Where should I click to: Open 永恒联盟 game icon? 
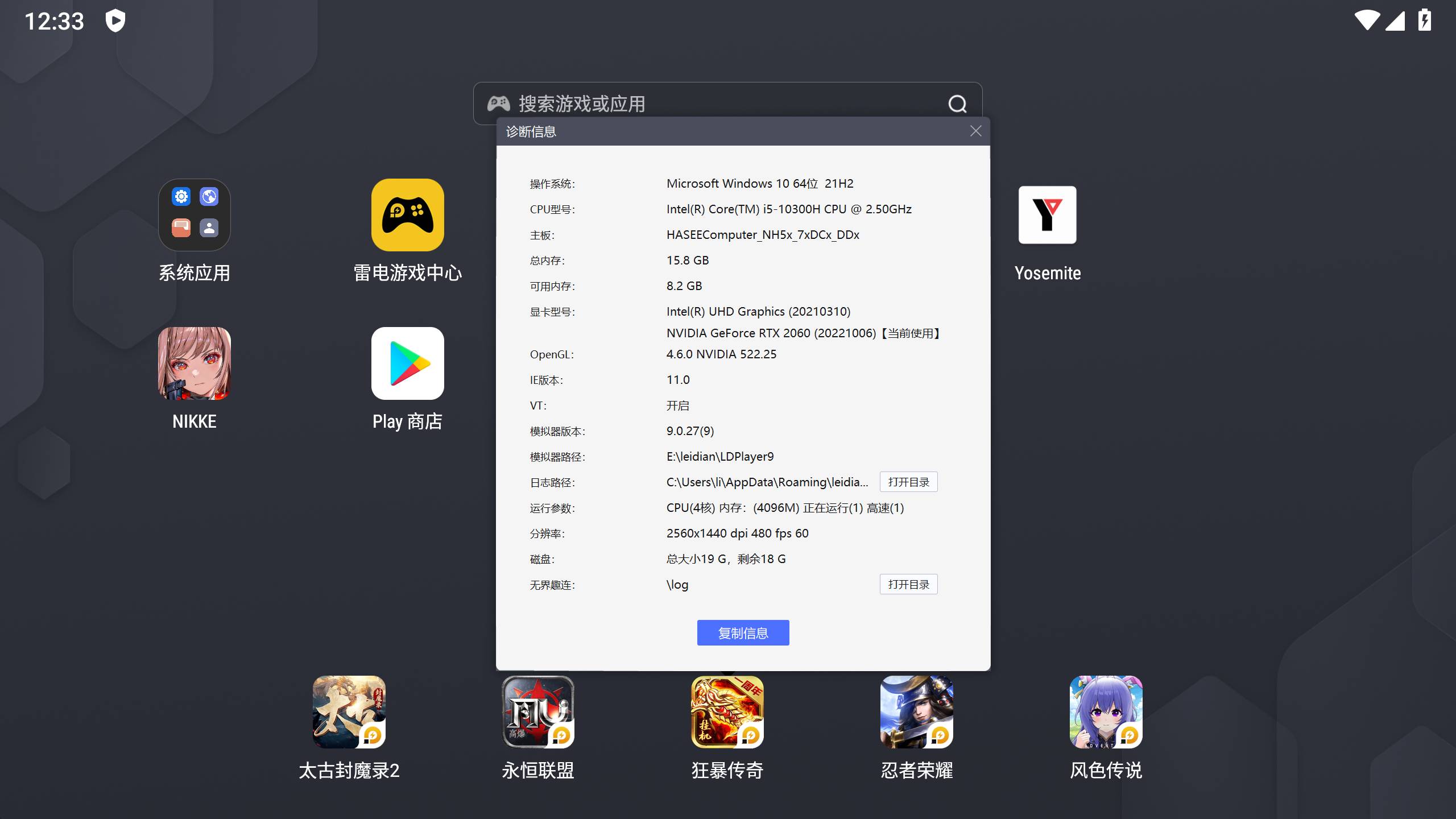538,712
